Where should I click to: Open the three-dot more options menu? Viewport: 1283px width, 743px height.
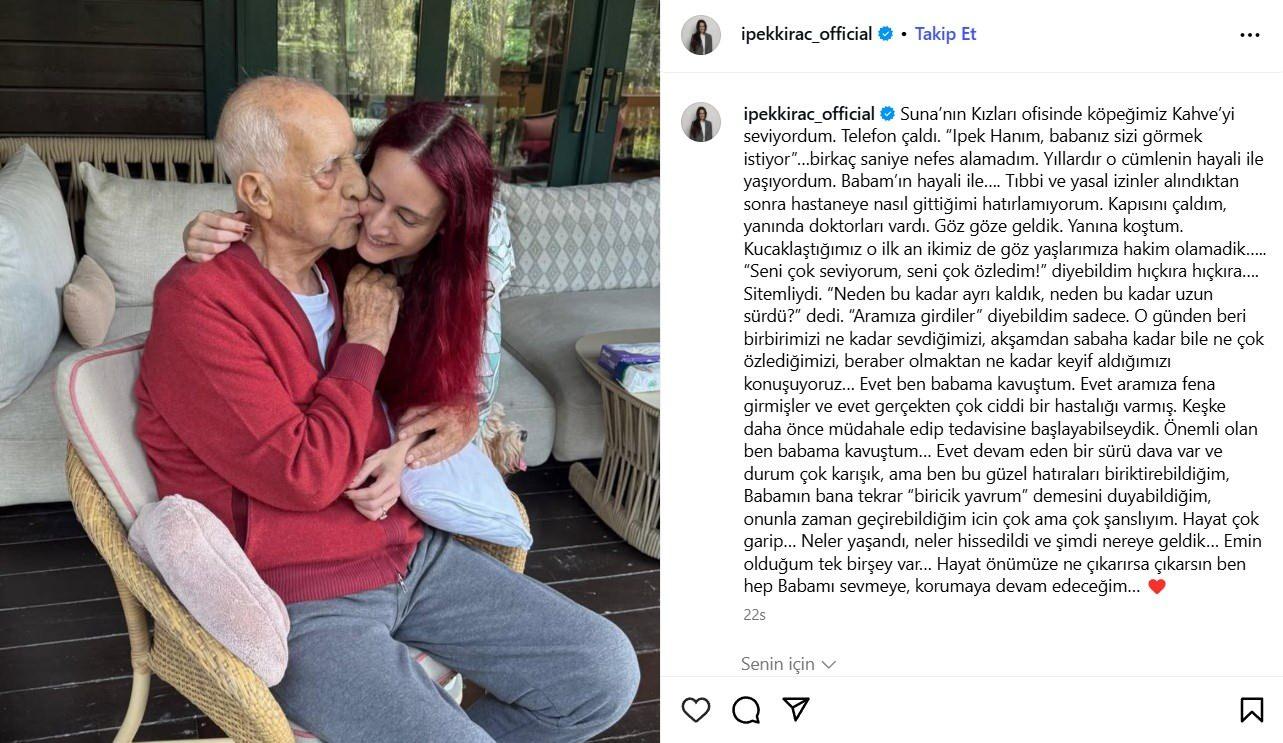tap(1250, 35)
